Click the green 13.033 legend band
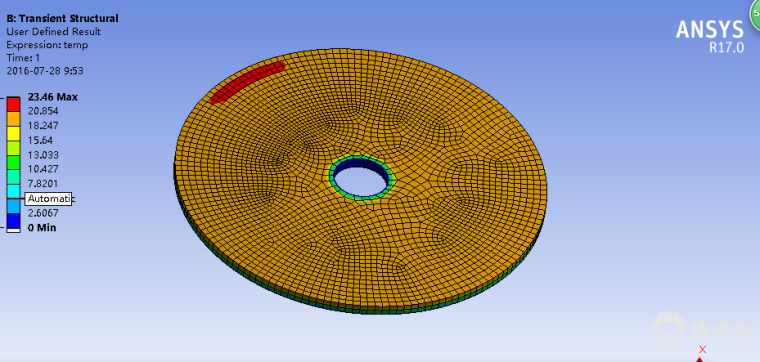 click(13, 162)
